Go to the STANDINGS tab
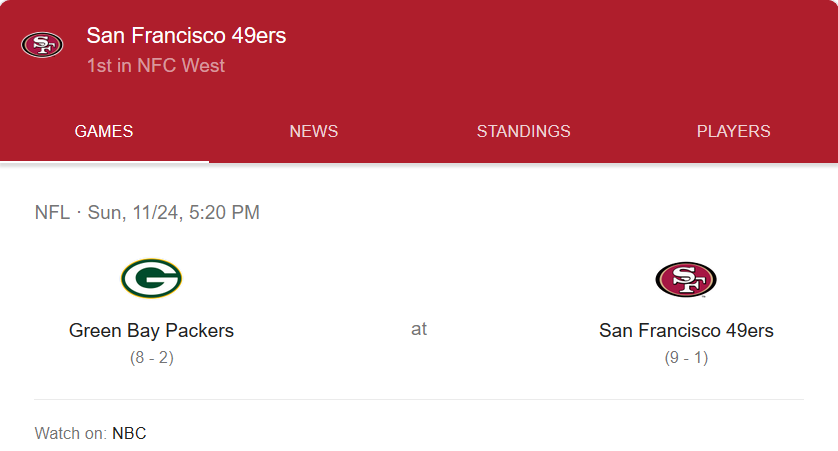Viewport: 838px width, 451px height. point(523,131)
